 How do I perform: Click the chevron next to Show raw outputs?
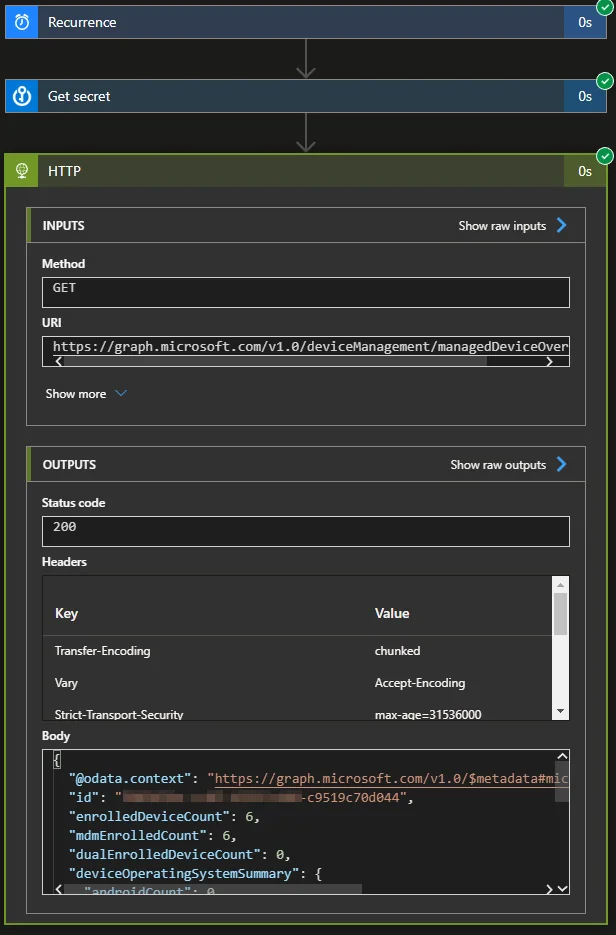tap(561, 465)
